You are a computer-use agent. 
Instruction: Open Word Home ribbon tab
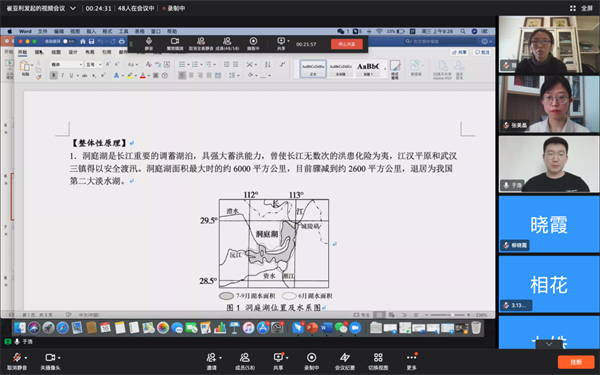(x=23, y=52)
